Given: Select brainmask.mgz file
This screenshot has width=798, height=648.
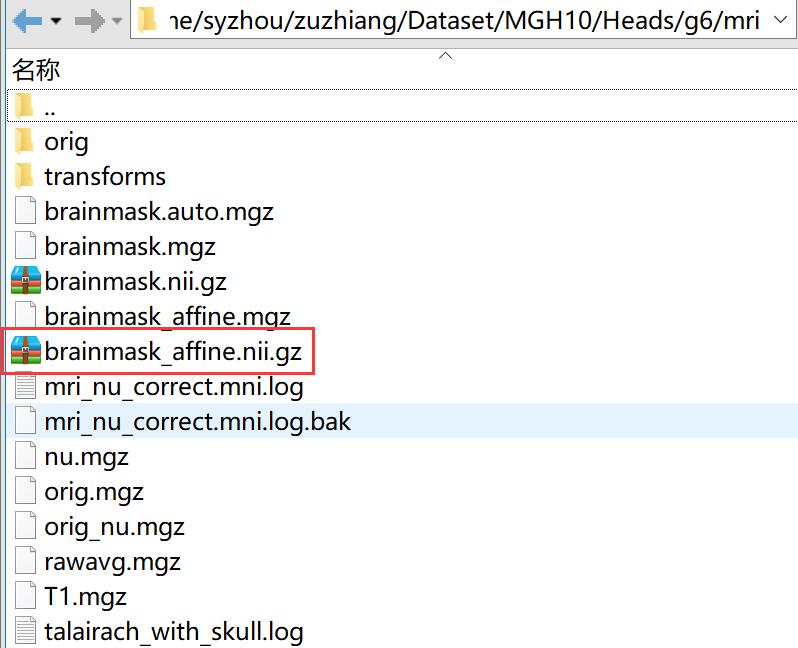Looking at the screenshot, I should [x=130, y=247].
